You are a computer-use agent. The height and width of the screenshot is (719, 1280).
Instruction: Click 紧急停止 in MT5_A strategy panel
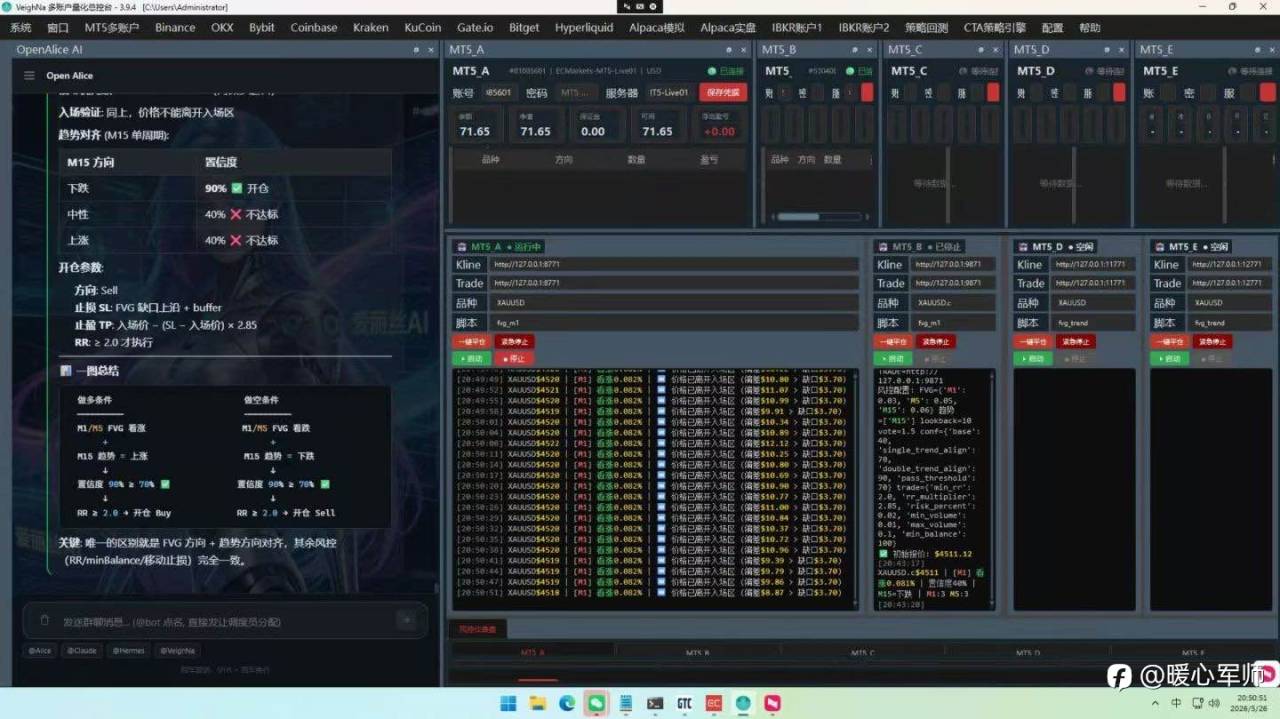click(x=514, y=341)
